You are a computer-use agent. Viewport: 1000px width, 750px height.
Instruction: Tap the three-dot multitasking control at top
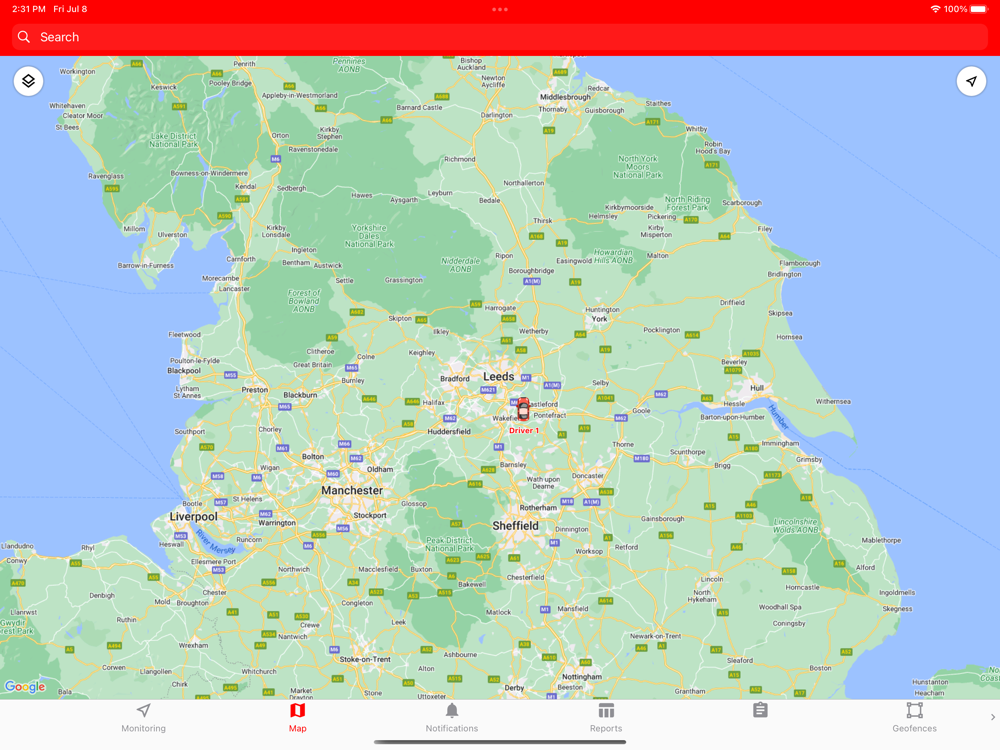click(500, 10)
